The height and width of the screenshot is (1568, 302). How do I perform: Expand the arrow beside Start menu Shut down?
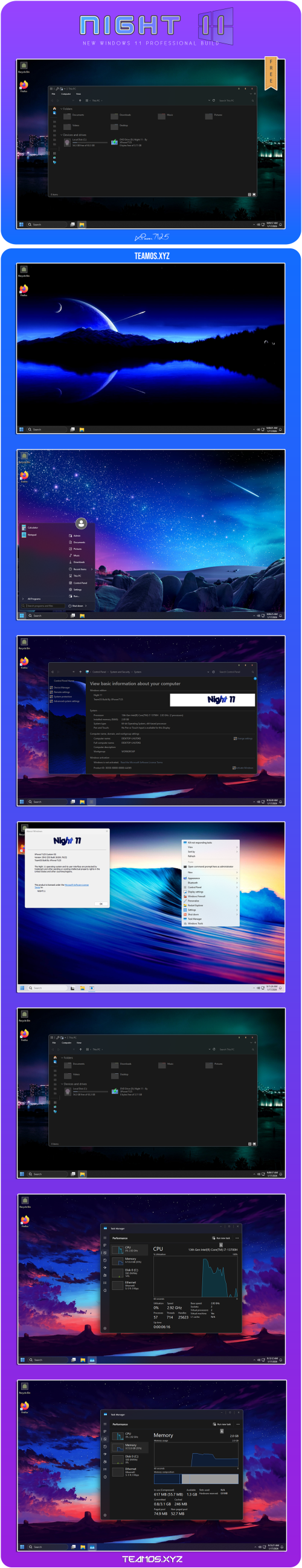click(x=86, y=605)
